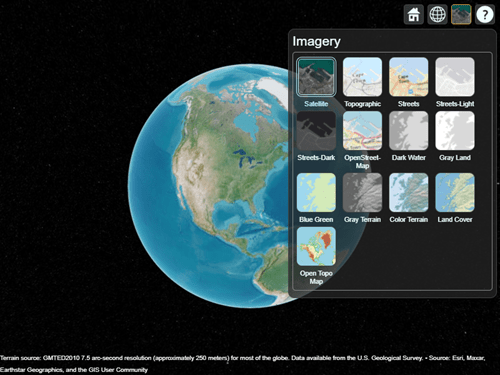The height and width of the screenshot is (375, 500).
Task: Choose the OpenStreetMap basemap thumbnail
Action: pos(362,131)
